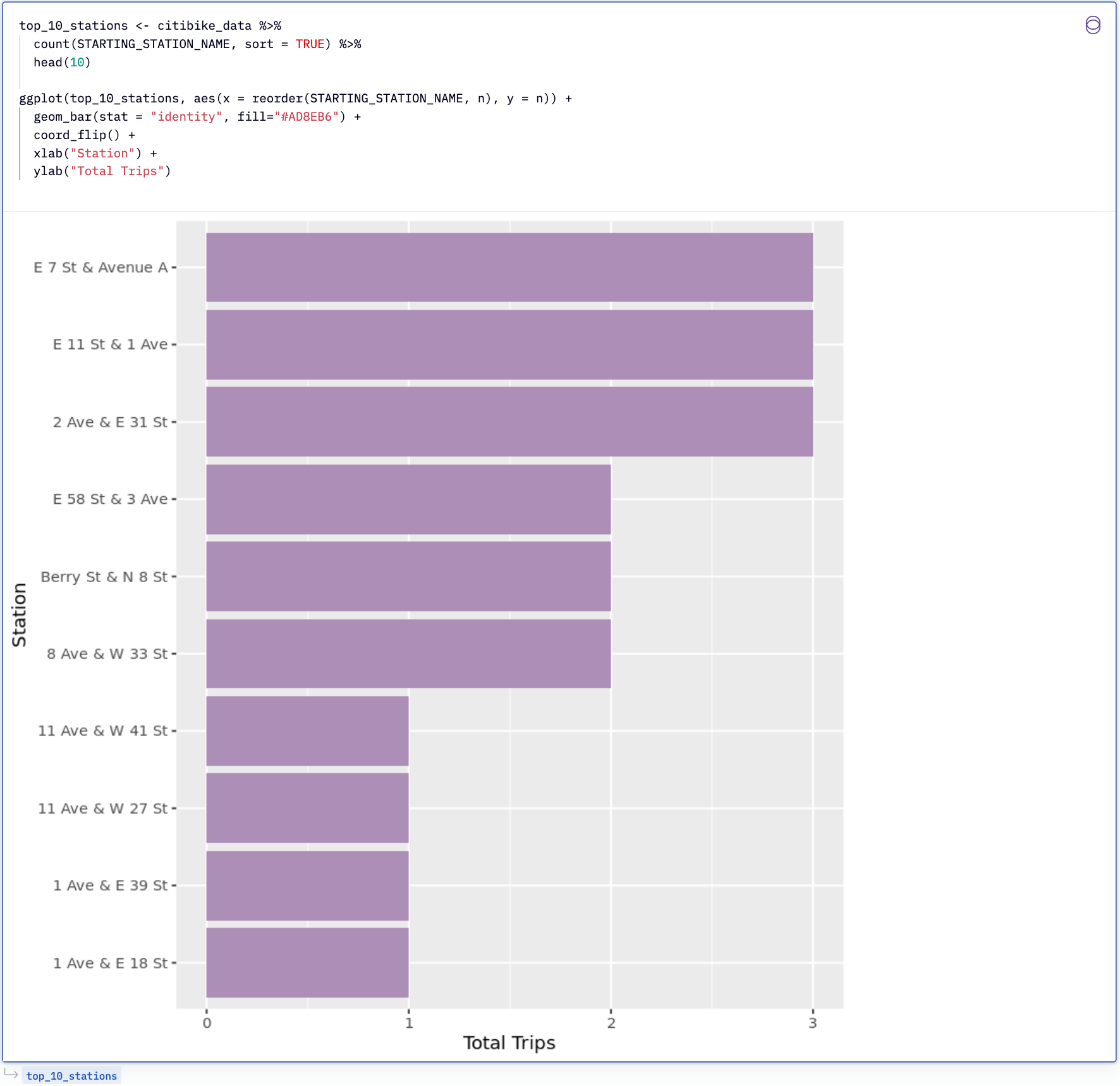Click the "identity" string in geom_bar
This screenshot has height=1086, width=1120.
click(x=186, y=117)
